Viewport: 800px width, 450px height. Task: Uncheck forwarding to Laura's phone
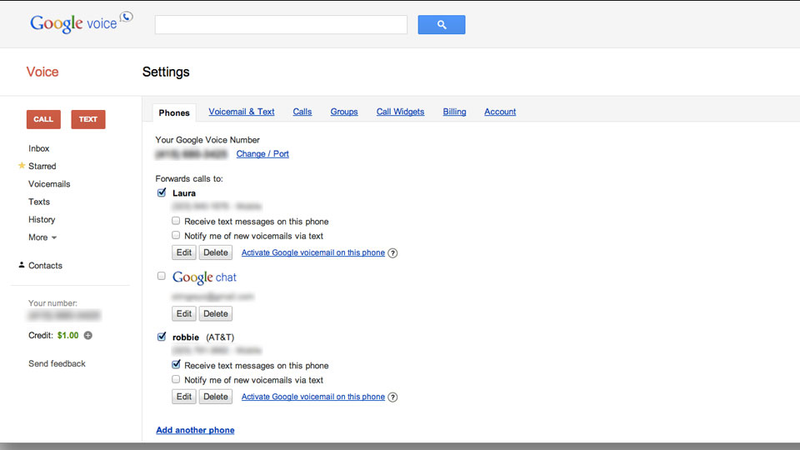click(x=162, y=192)
